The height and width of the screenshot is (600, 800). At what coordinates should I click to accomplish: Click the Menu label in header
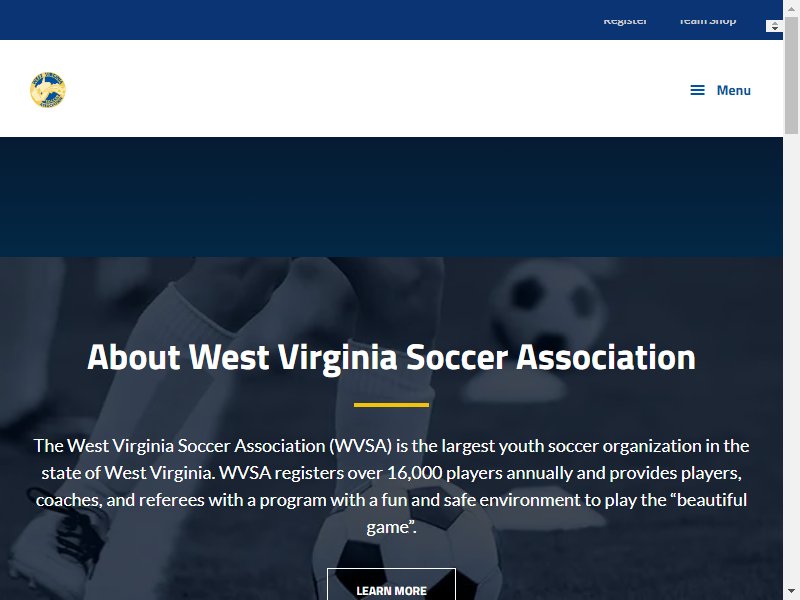point(734,90)
